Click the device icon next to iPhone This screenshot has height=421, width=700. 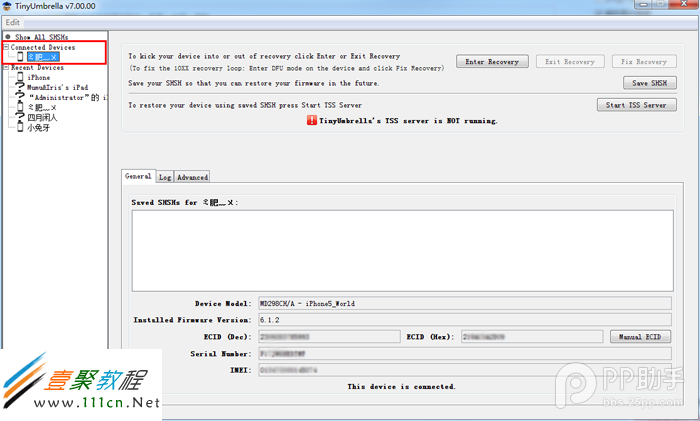20,77
